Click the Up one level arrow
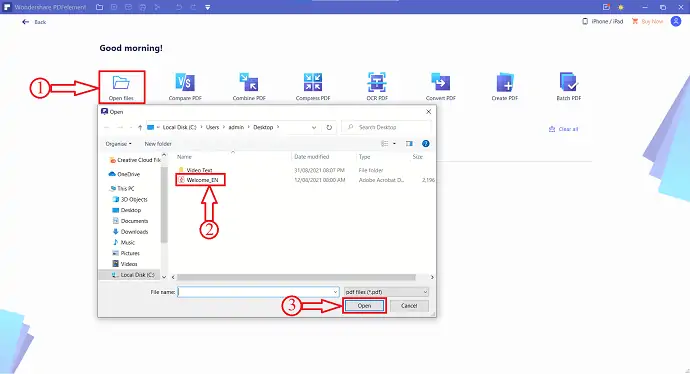Viewport: 690px width, 374px height. point(140,127)
